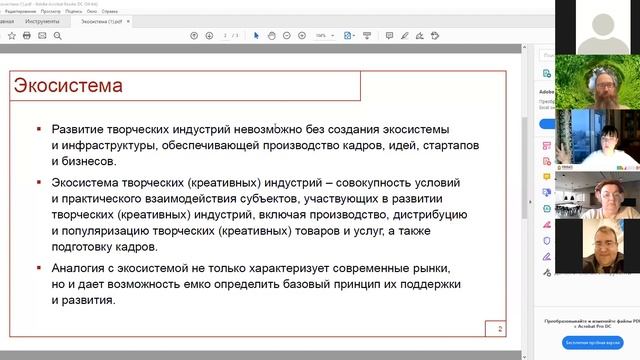Open the stamp tool

tap(435, 36)
